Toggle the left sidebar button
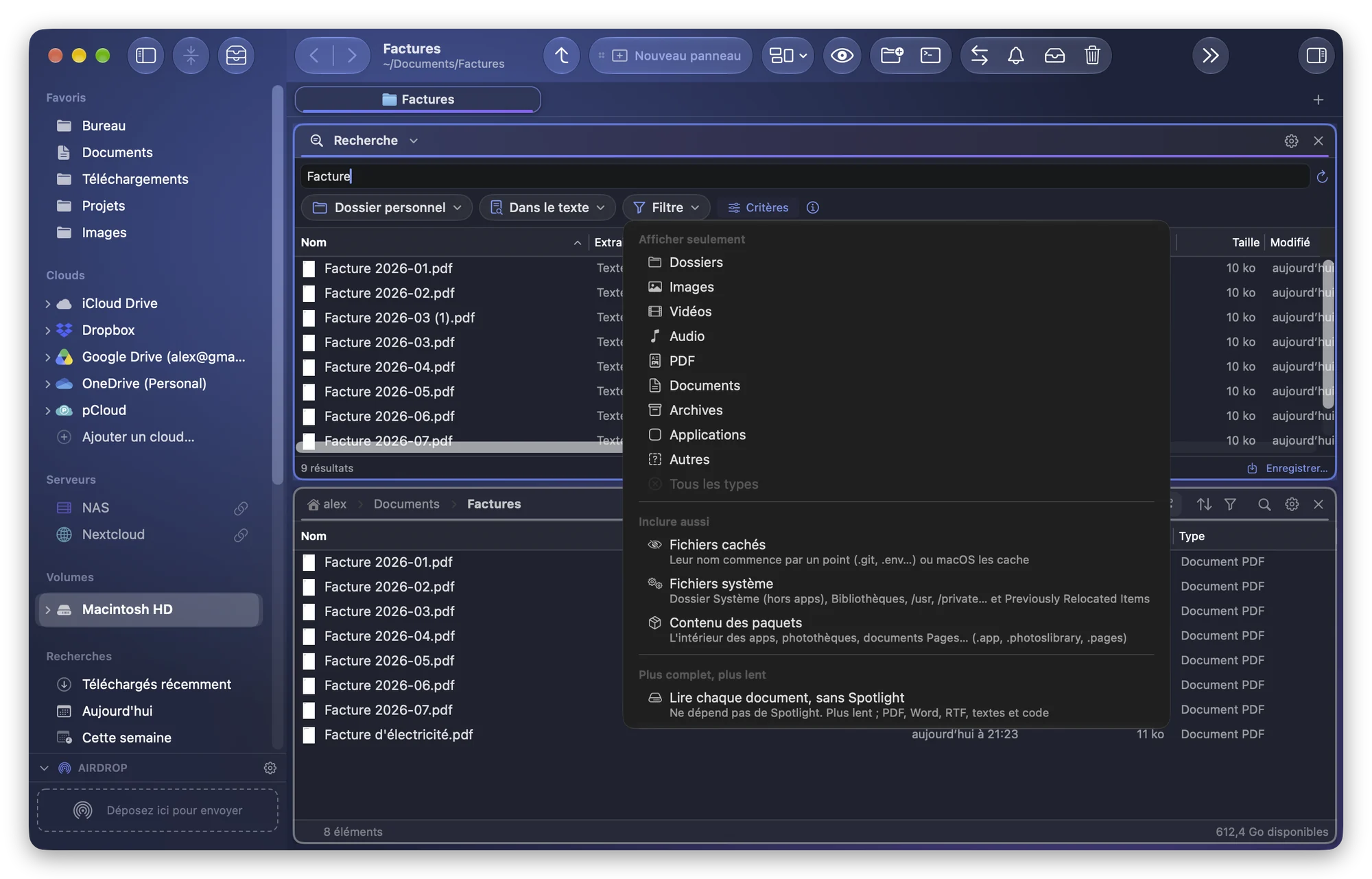This screenshot has width=1372, height=879. tap(145, 56)
